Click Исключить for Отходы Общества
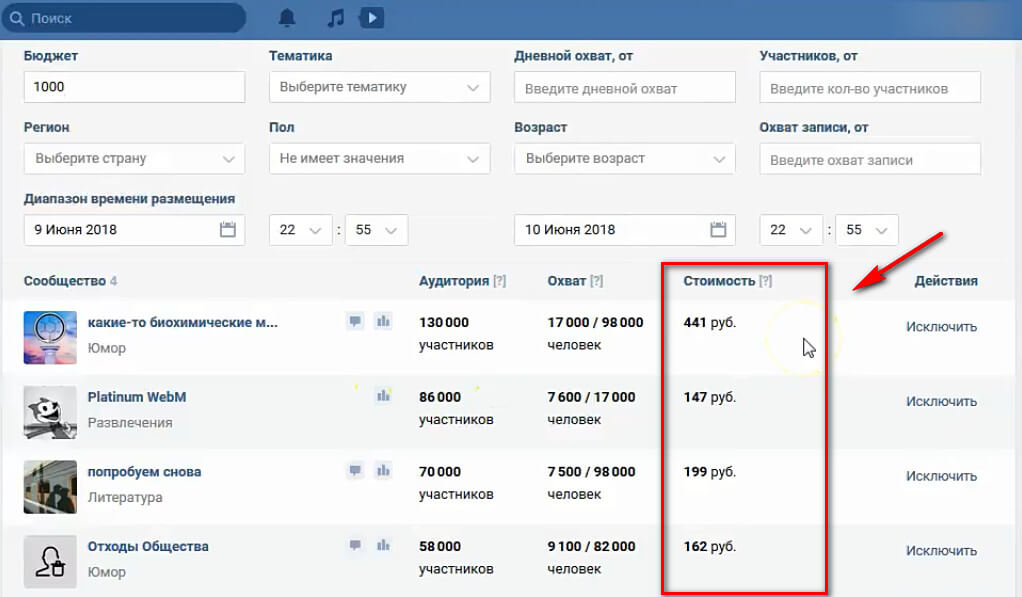The image size is (1022, 597). click(941, 550)
